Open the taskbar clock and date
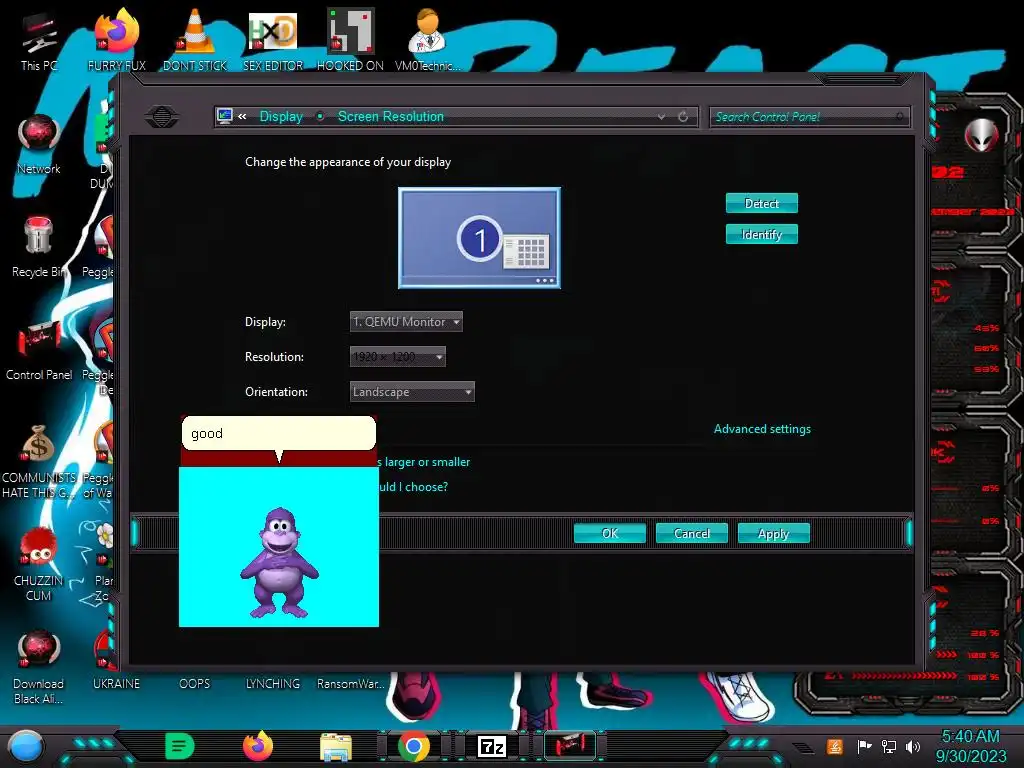The height and width of the screenshot is (768, 1024). tap(970, 746)
